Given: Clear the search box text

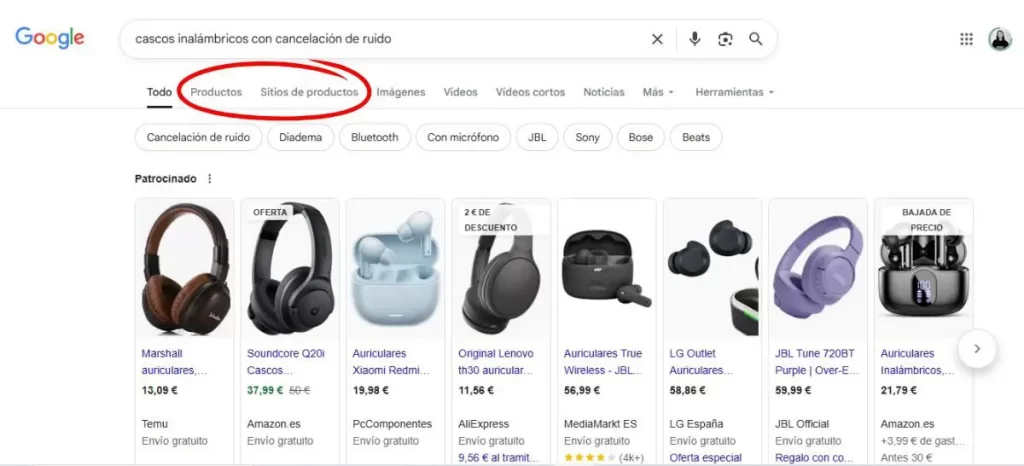Looking at the screenshot, I should (x=657, y=39).
